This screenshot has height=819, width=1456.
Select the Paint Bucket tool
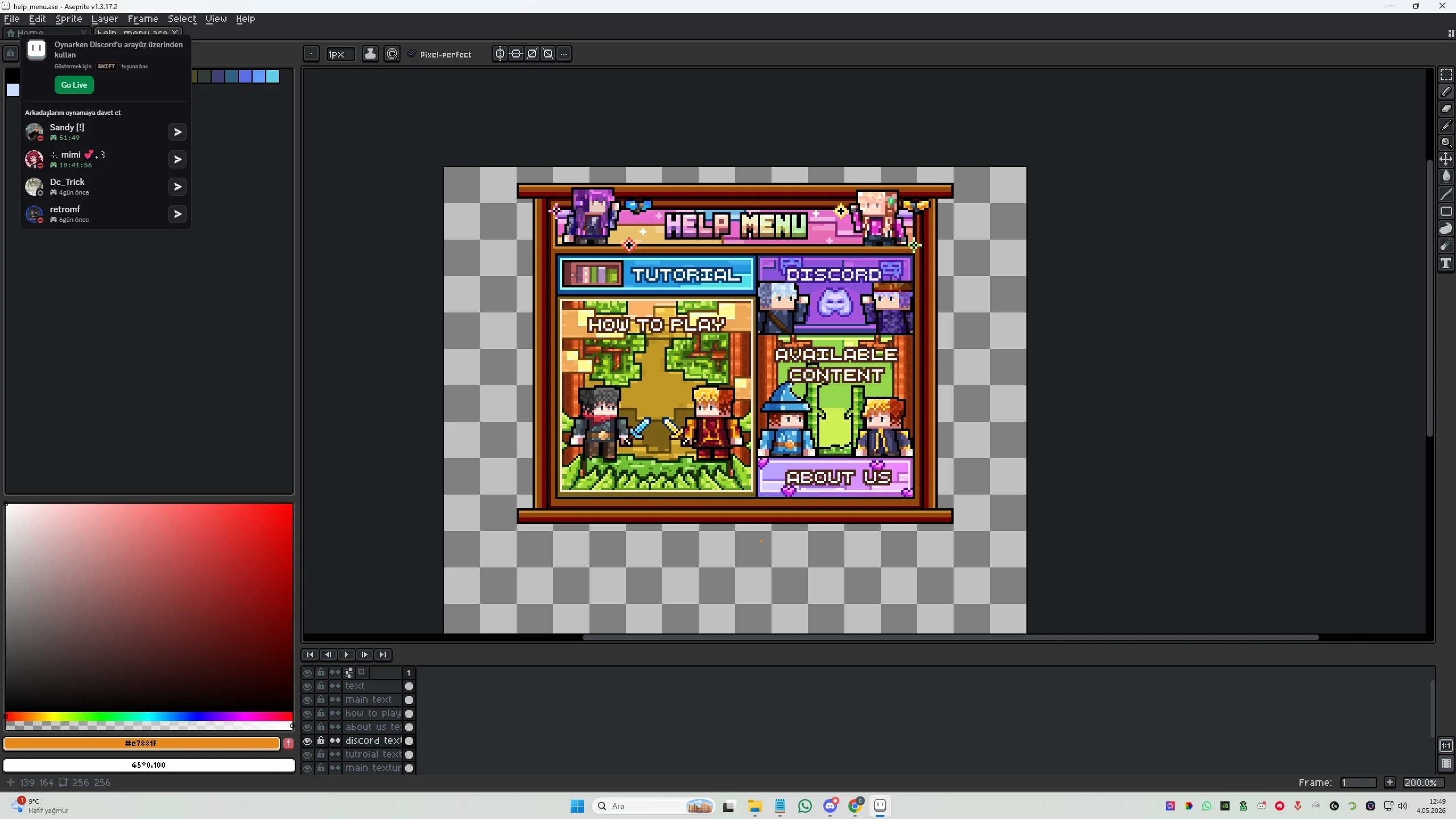(1446, 177)
